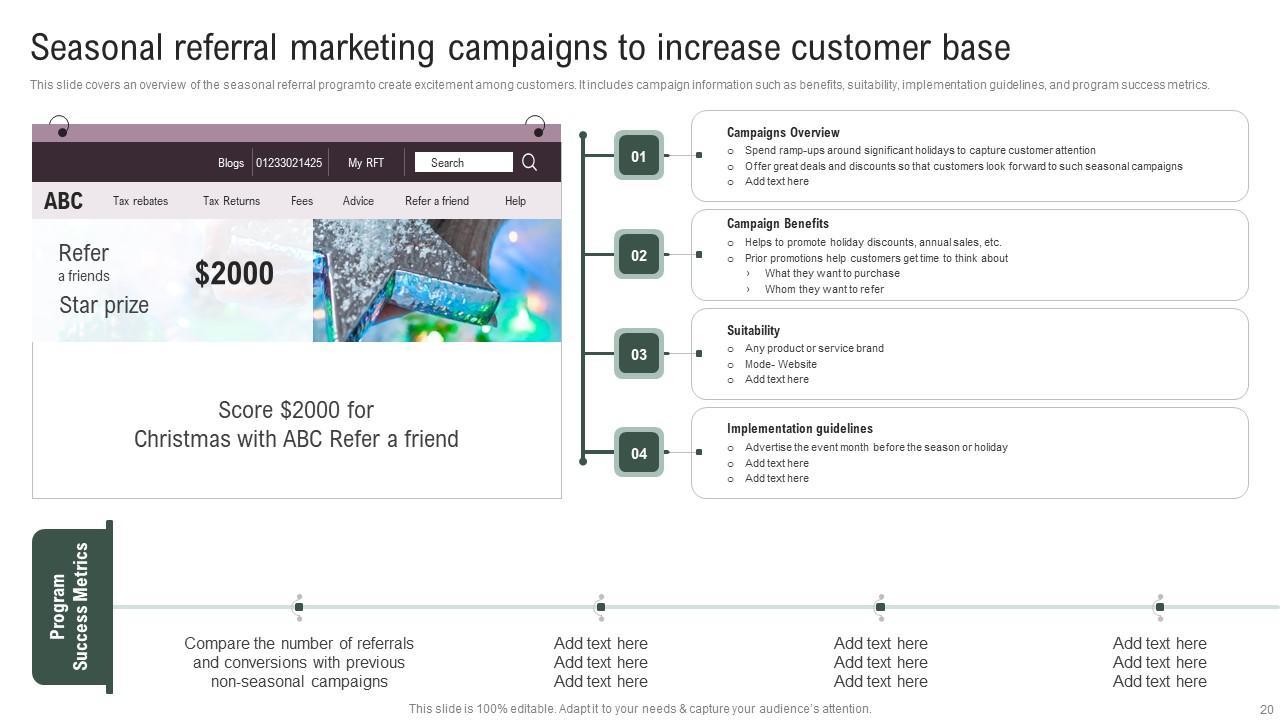The width and height of the screenshot is (1280, 720).
Task: Select "Add text here" under Suitability
Action: (x=777, y=380)
